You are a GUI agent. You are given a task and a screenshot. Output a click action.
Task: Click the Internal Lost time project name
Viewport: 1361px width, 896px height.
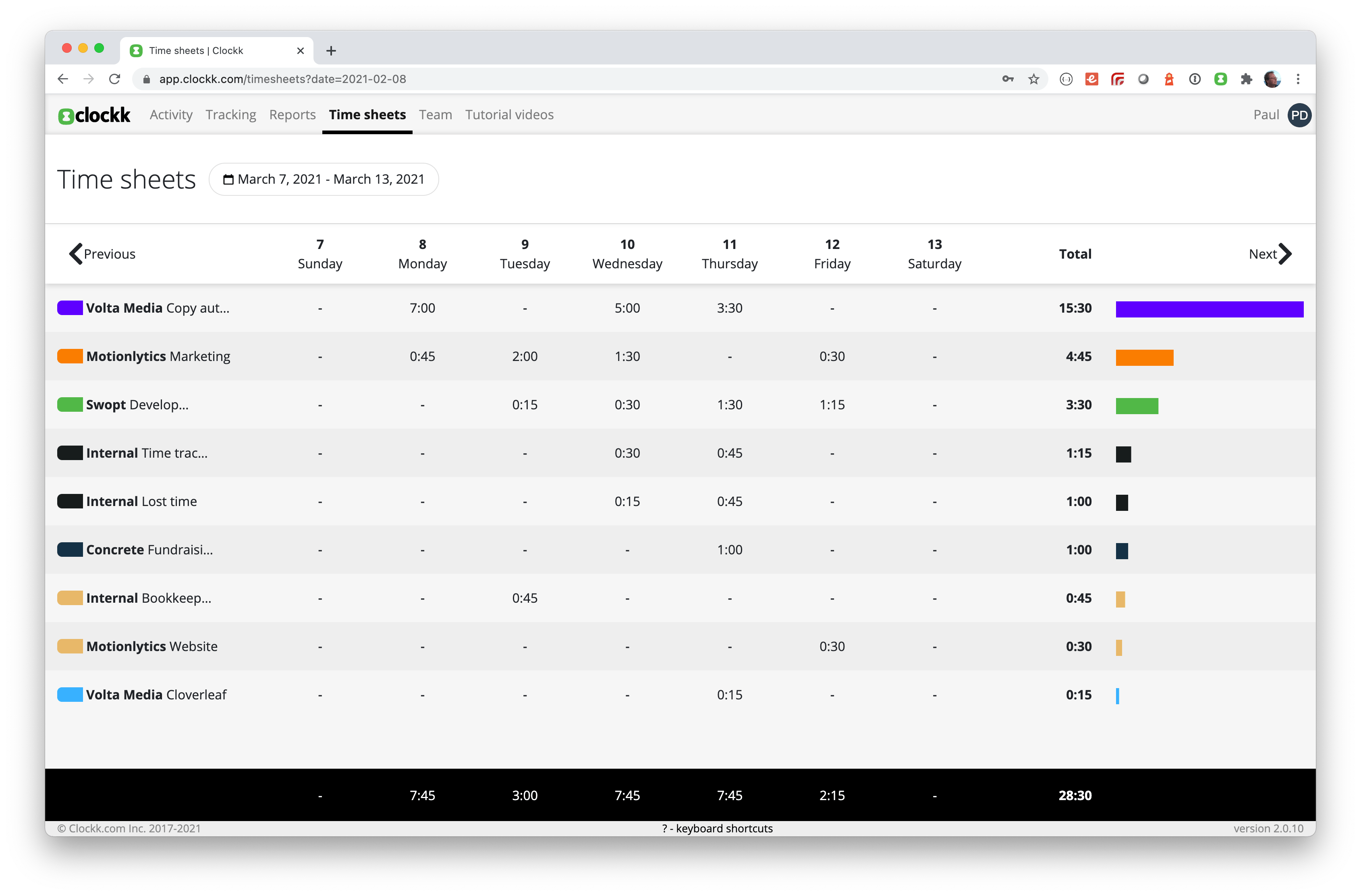click(142, 502)
